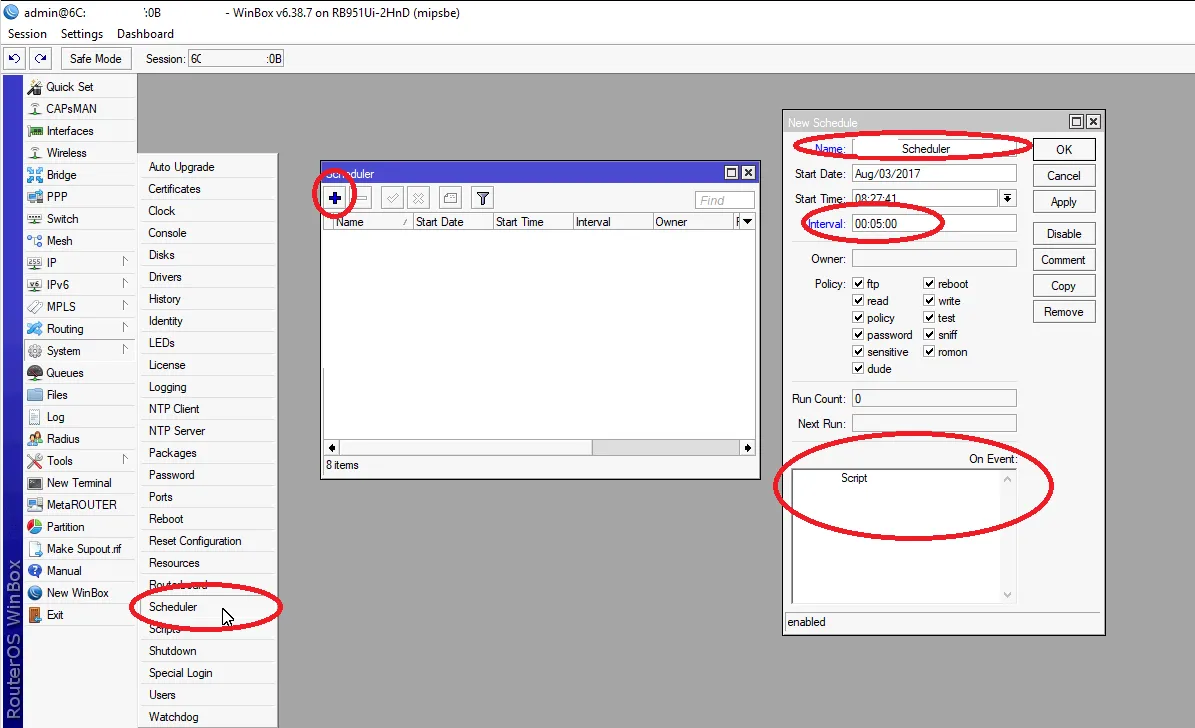
Task: Apply the new schedule settings
Action: [x=1063, y=201]
